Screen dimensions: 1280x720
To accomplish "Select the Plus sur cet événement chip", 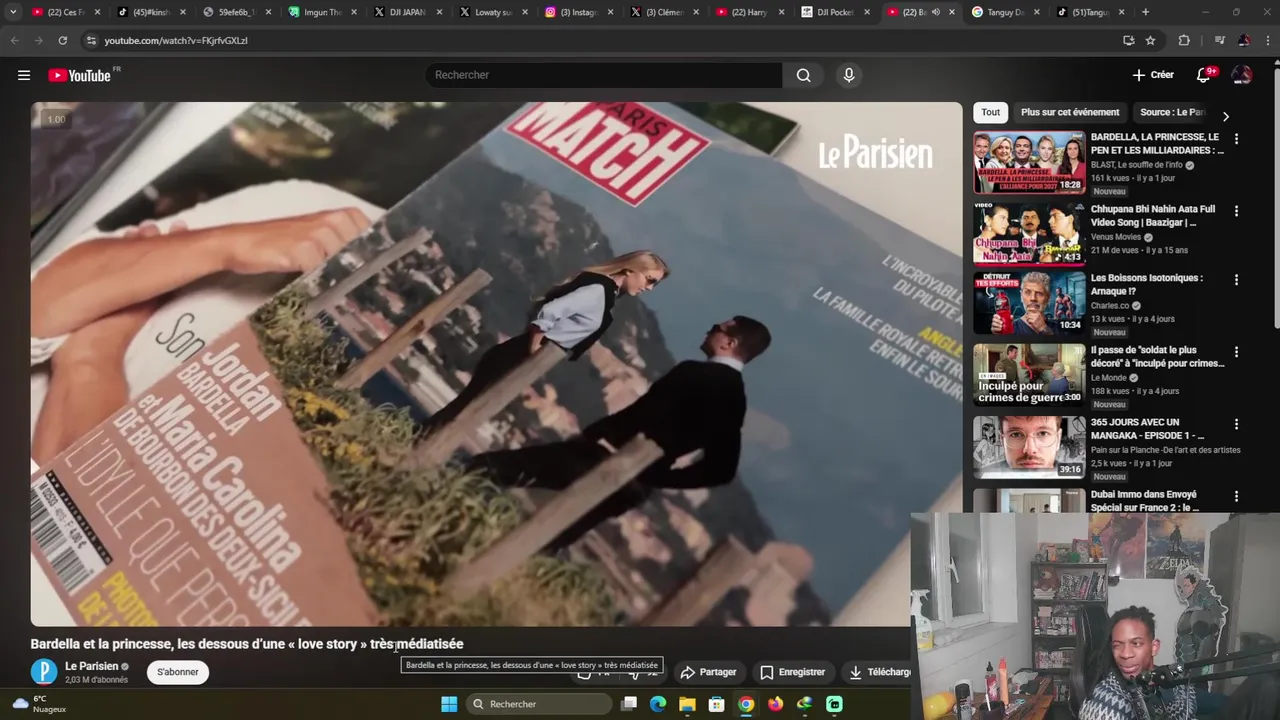I will pos(1070,112).
